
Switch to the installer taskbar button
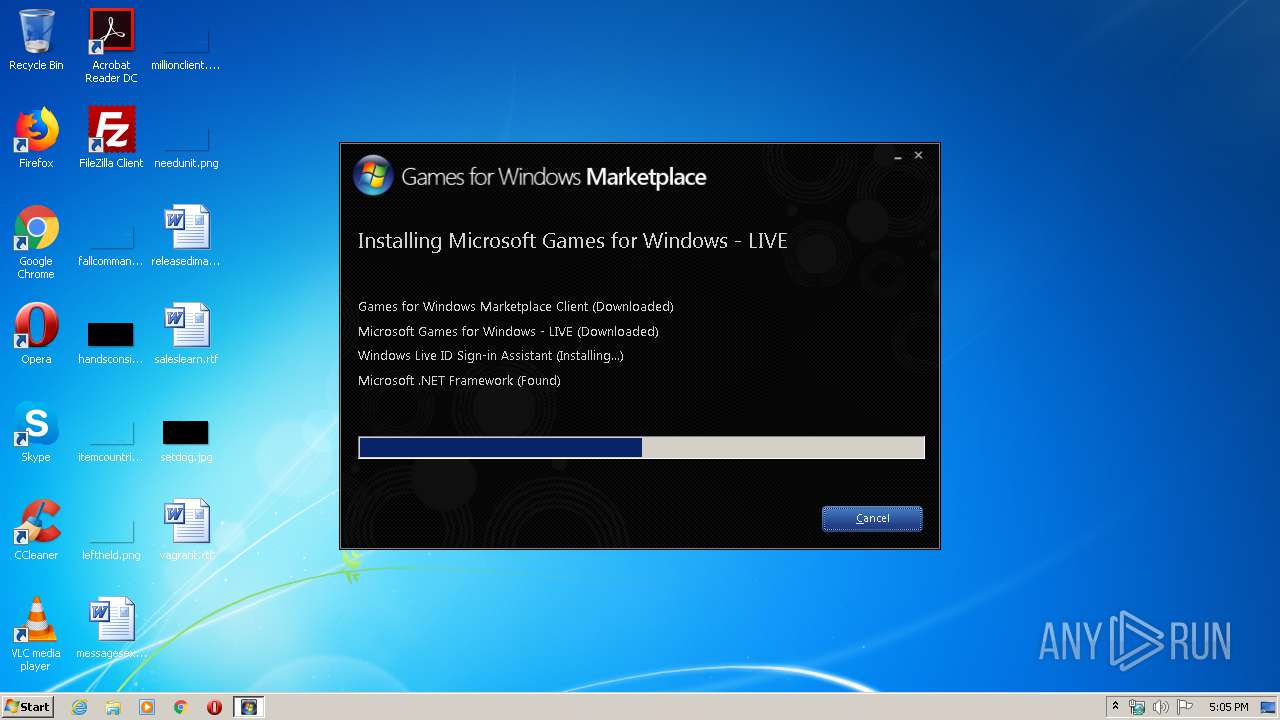pos(248,707)
